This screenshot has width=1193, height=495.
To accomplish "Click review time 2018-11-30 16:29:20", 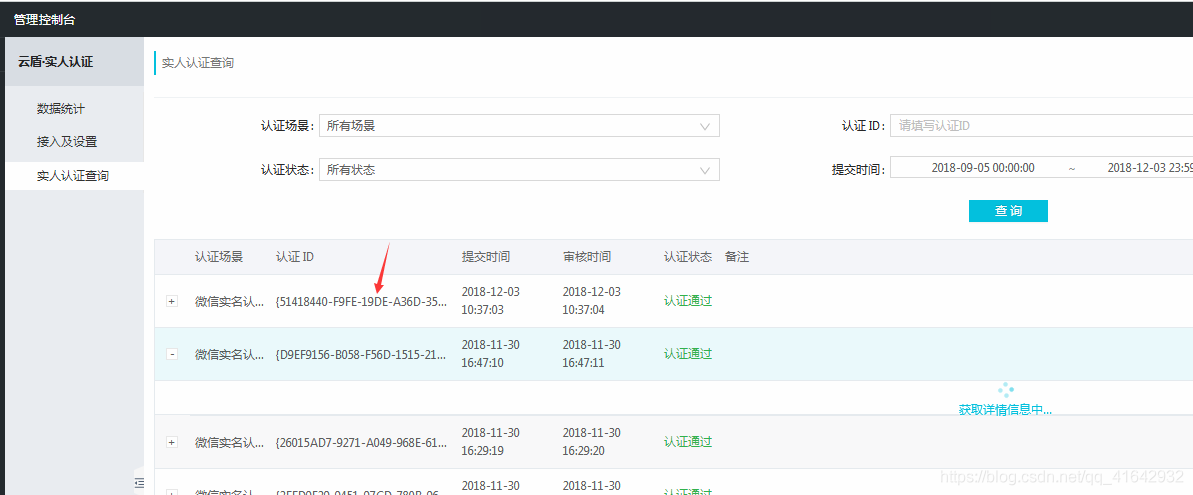I will point(591,442).
